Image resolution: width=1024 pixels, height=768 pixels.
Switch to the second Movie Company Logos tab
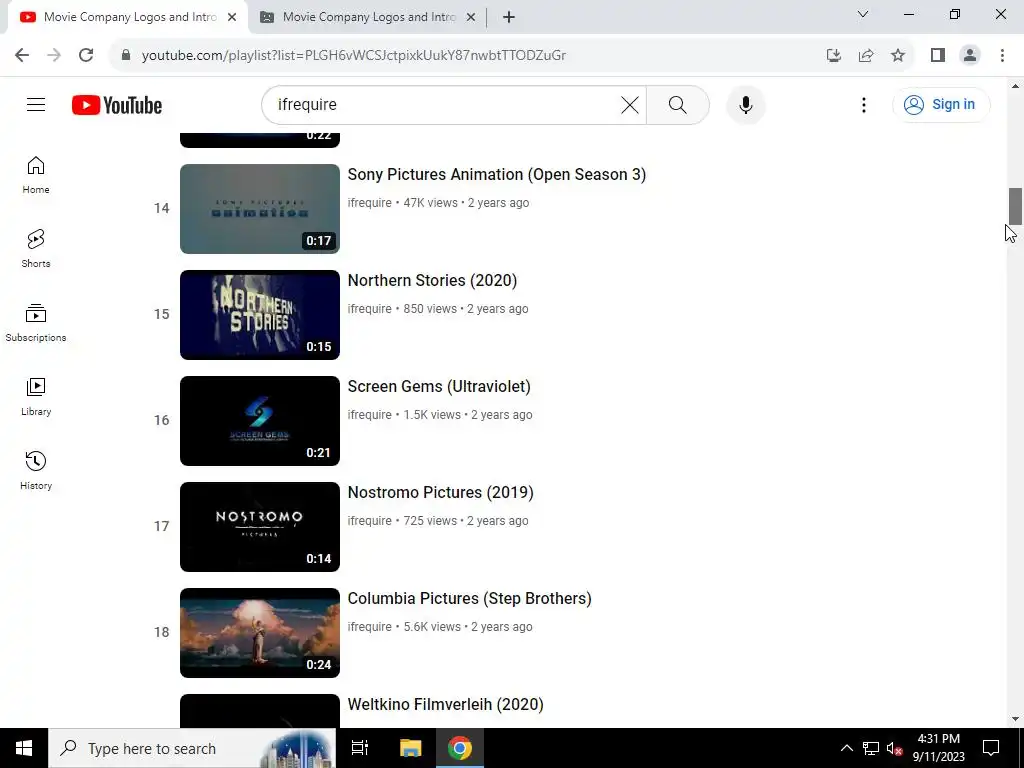(x=368, y=17)
